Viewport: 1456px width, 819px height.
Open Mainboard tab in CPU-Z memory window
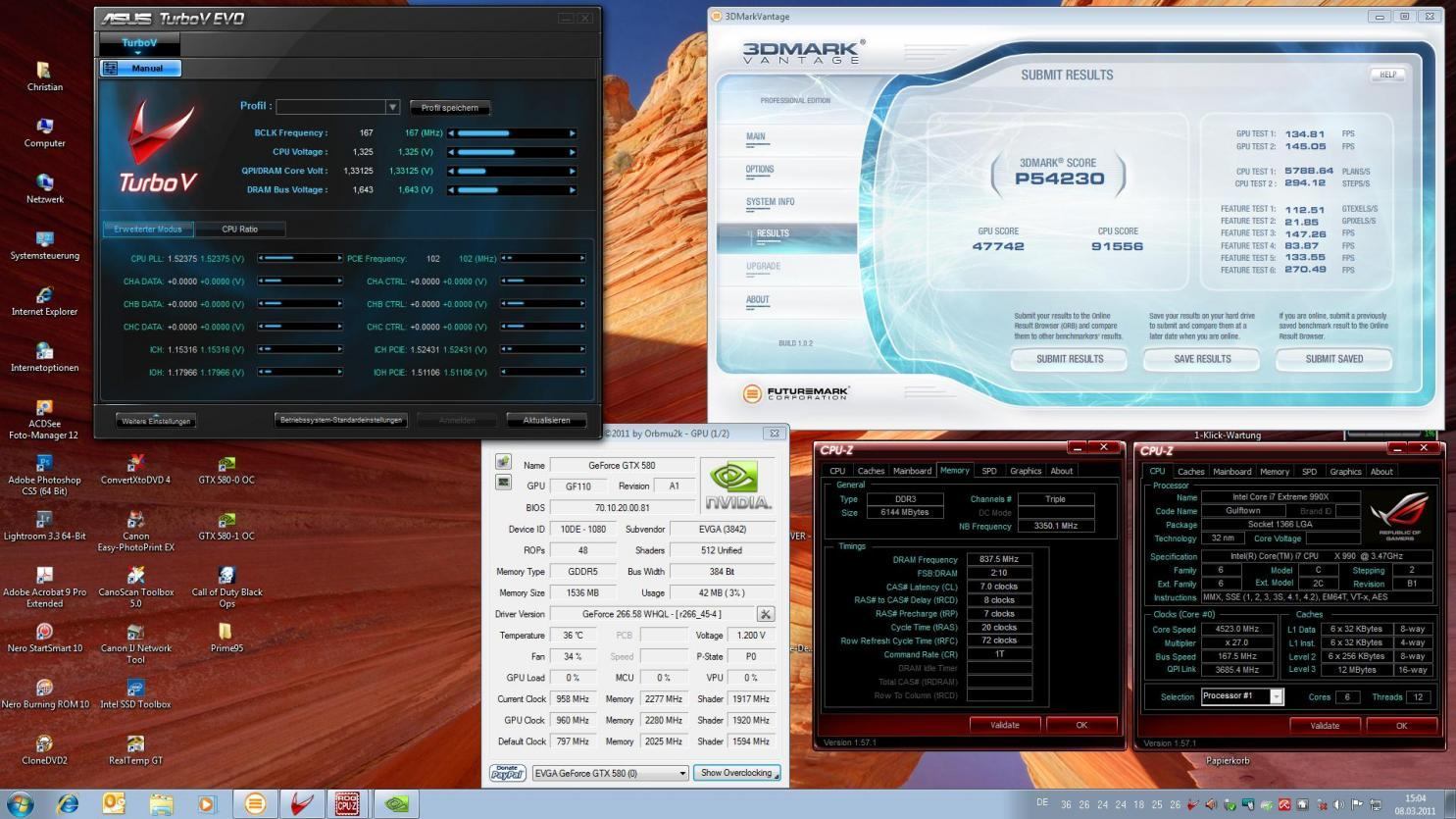point(912,471)
